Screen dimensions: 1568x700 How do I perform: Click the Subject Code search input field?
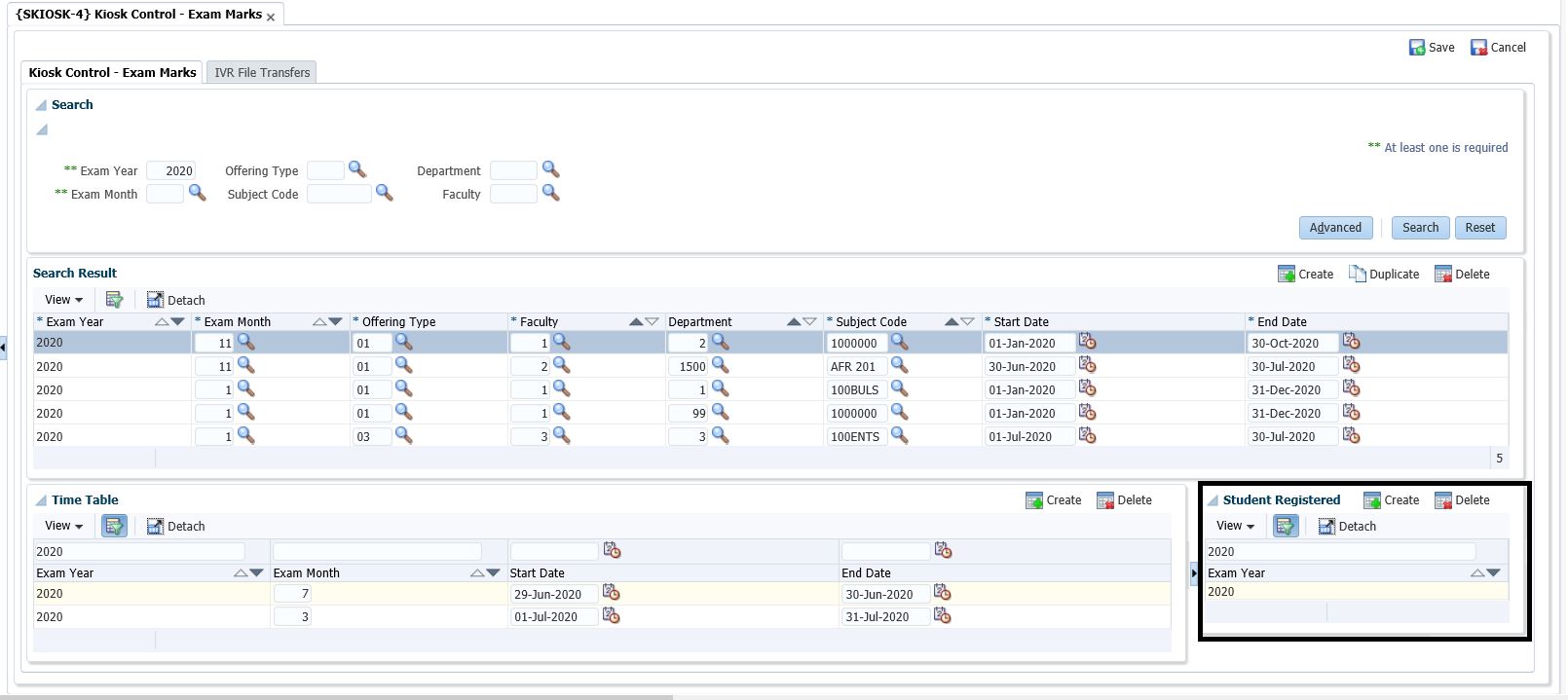(x=339, y=194)
